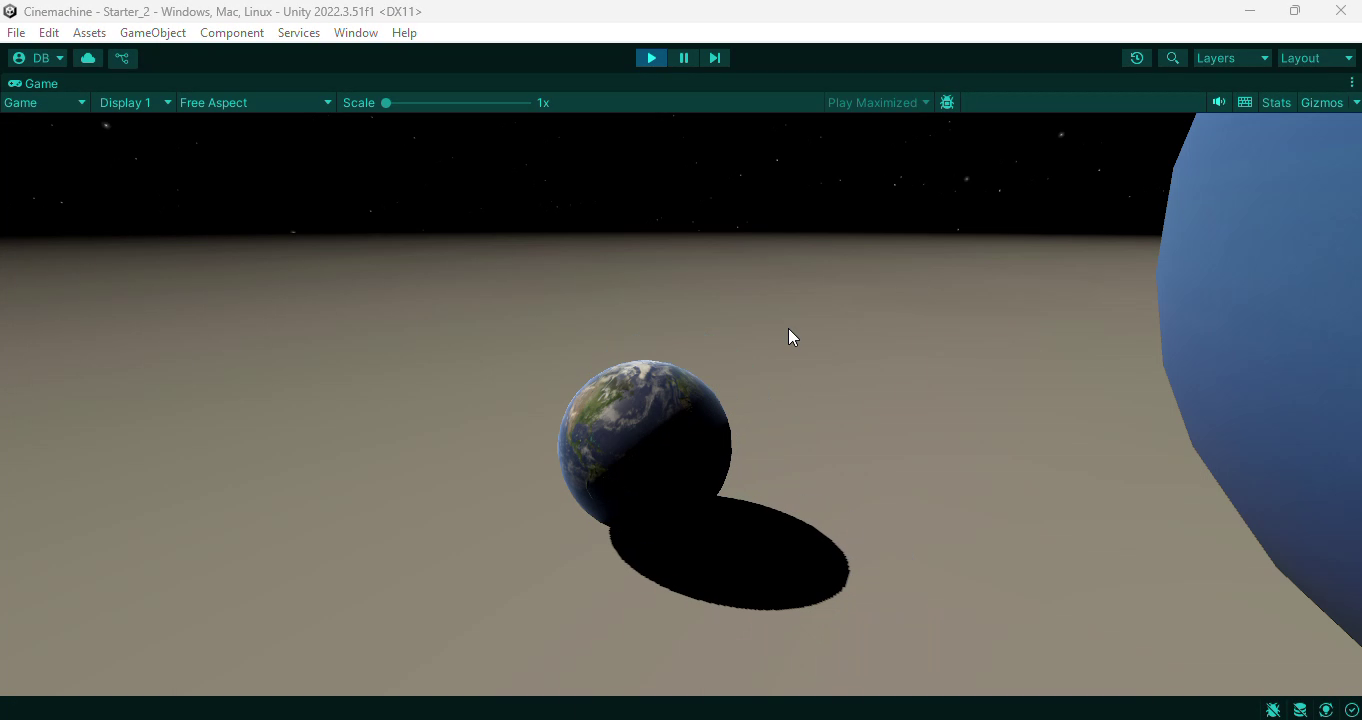Open the GameObject menu
1362x720 pixels.
pos(153,33)
